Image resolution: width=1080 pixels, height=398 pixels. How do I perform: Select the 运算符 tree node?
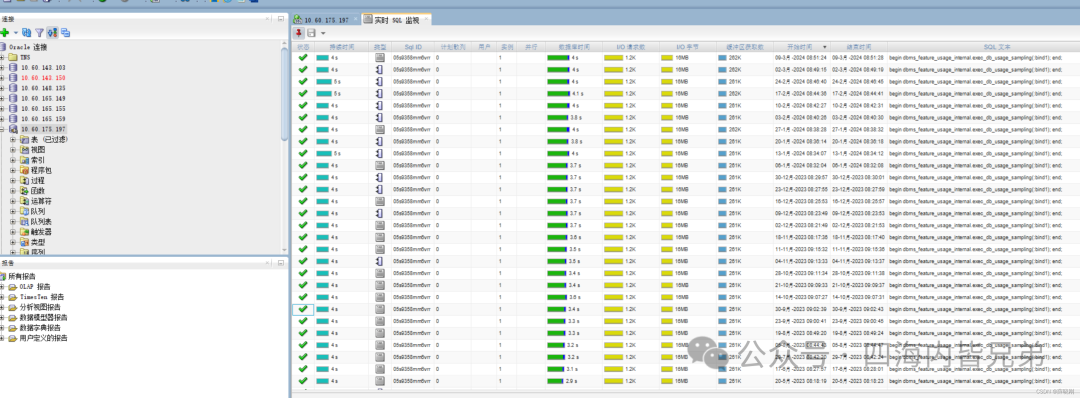(x=41, y=201)
